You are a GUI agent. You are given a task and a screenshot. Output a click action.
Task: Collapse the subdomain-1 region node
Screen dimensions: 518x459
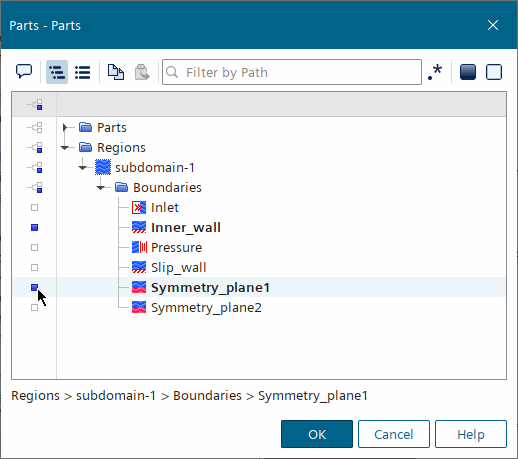tap(83, 168)
